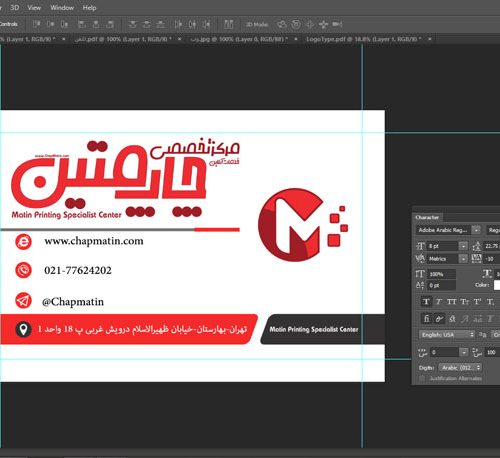Click the Distribute right edges icon
Image resolution: width=500 pixels, height=458 pixels.
point(206,24)
